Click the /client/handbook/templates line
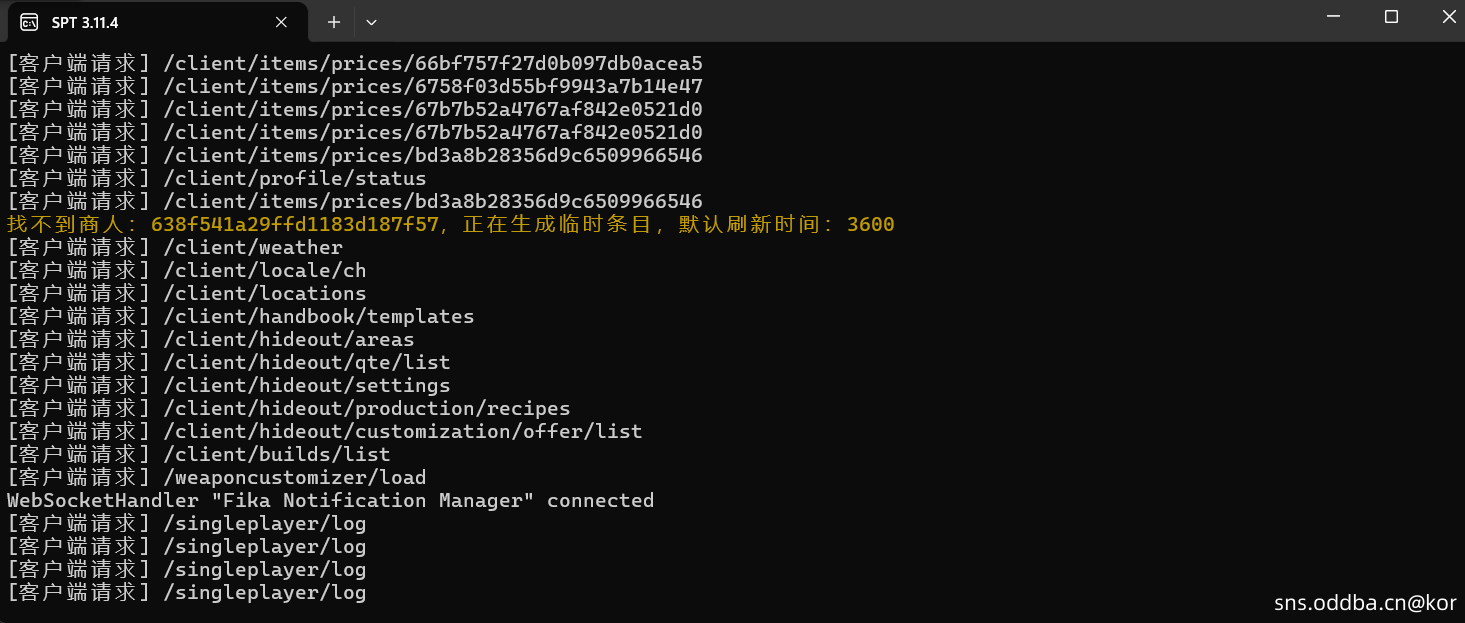 [318, 317]
